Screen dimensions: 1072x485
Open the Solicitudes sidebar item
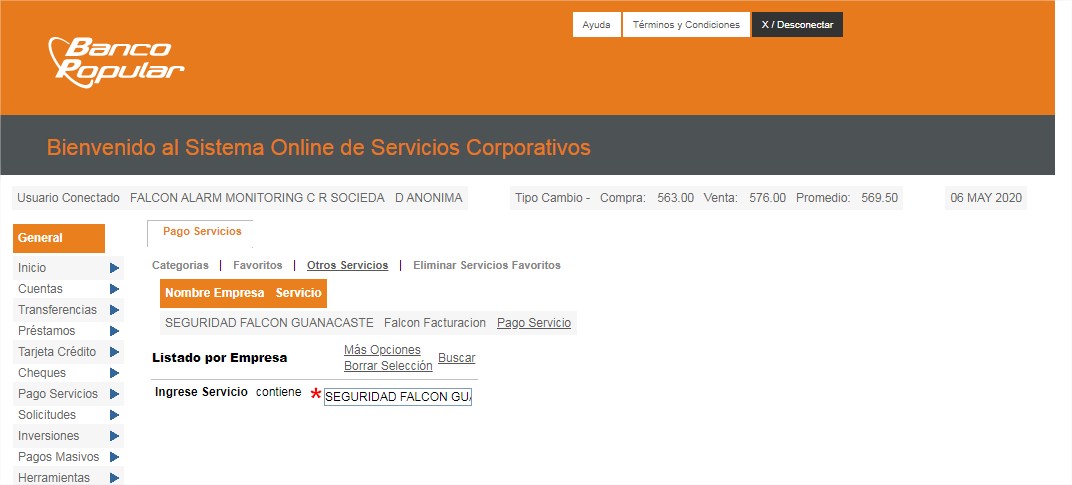46,415
